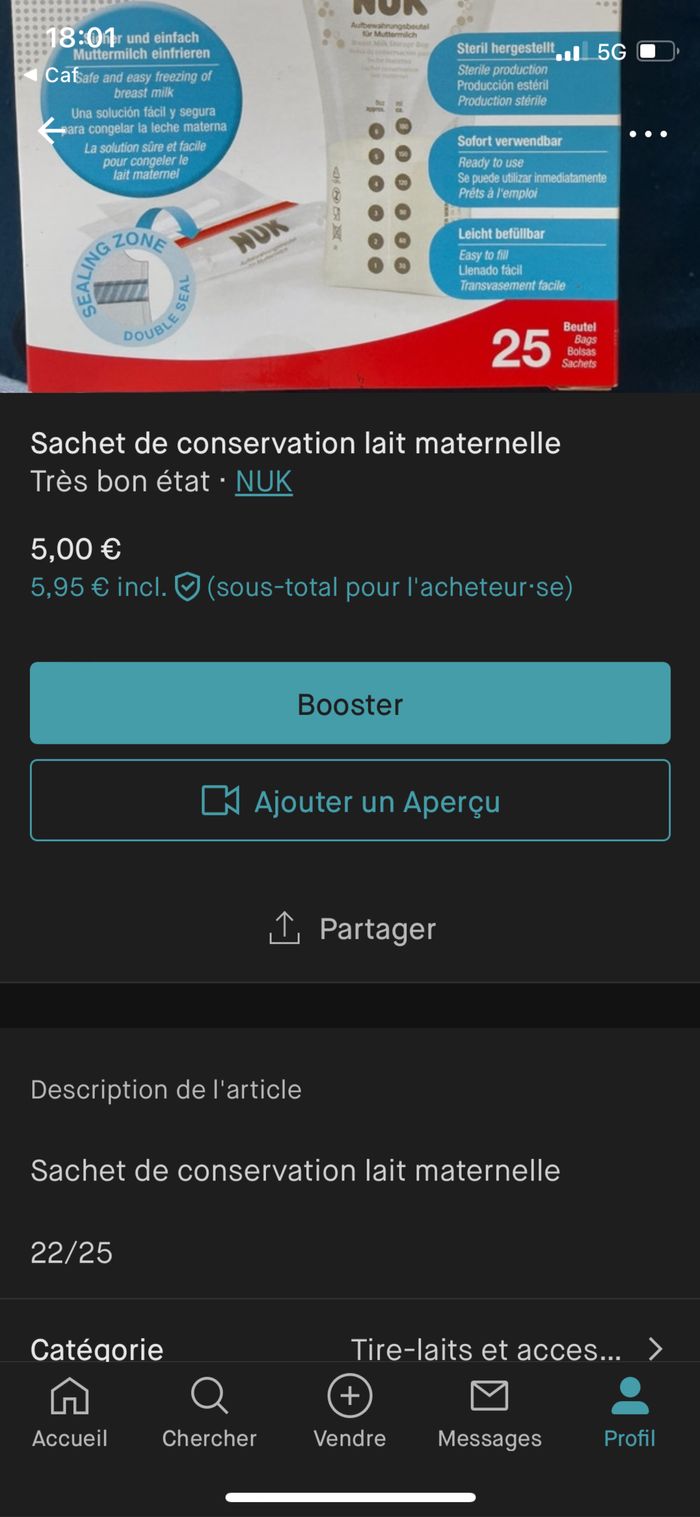Open the Catégorie row details
The height and width of the screenshot is (1517, 700).
pos(350,1347)
